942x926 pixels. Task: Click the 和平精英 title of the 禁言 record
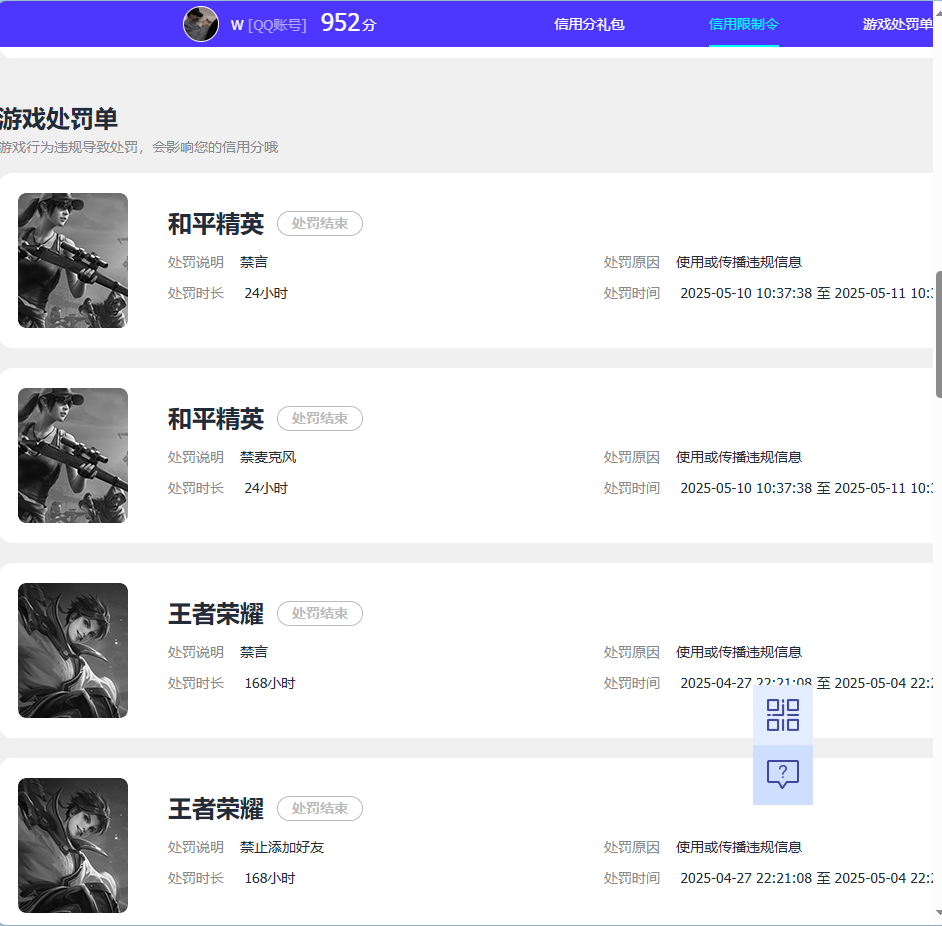(216, 224)
